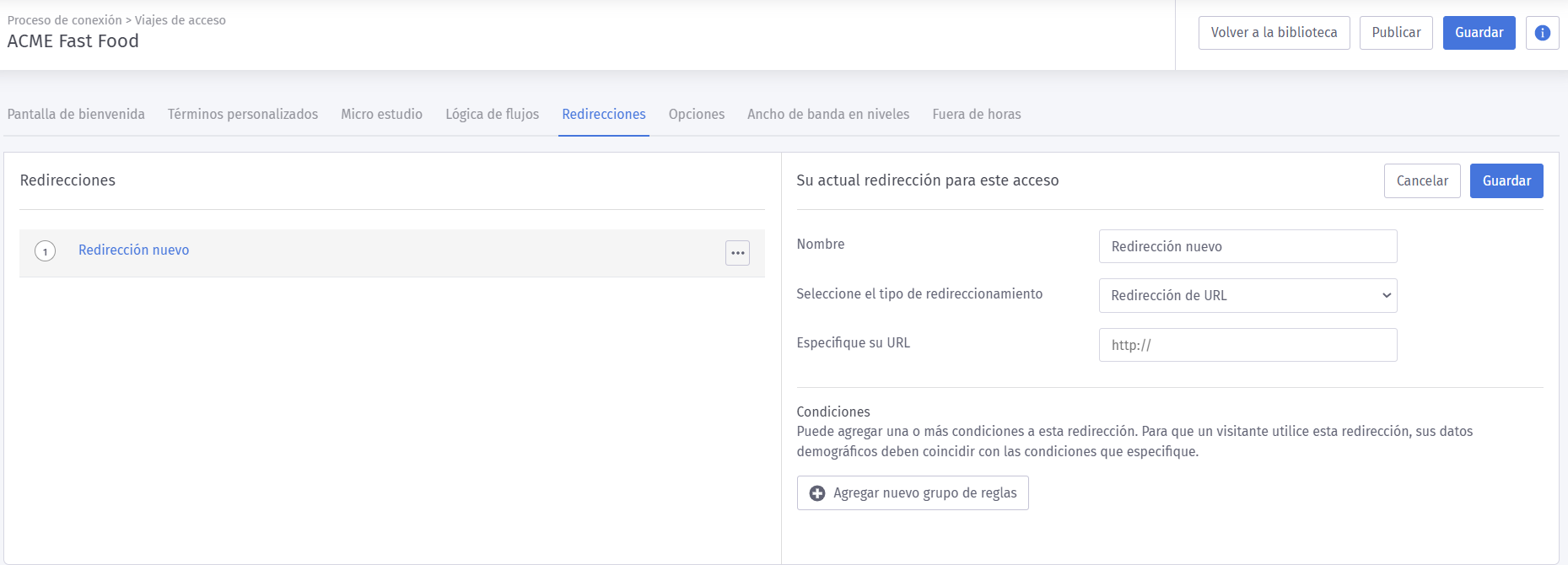Open the redirect type dropdown
The height and width of the screenshot is (565, 1568).
[1247, 296]
